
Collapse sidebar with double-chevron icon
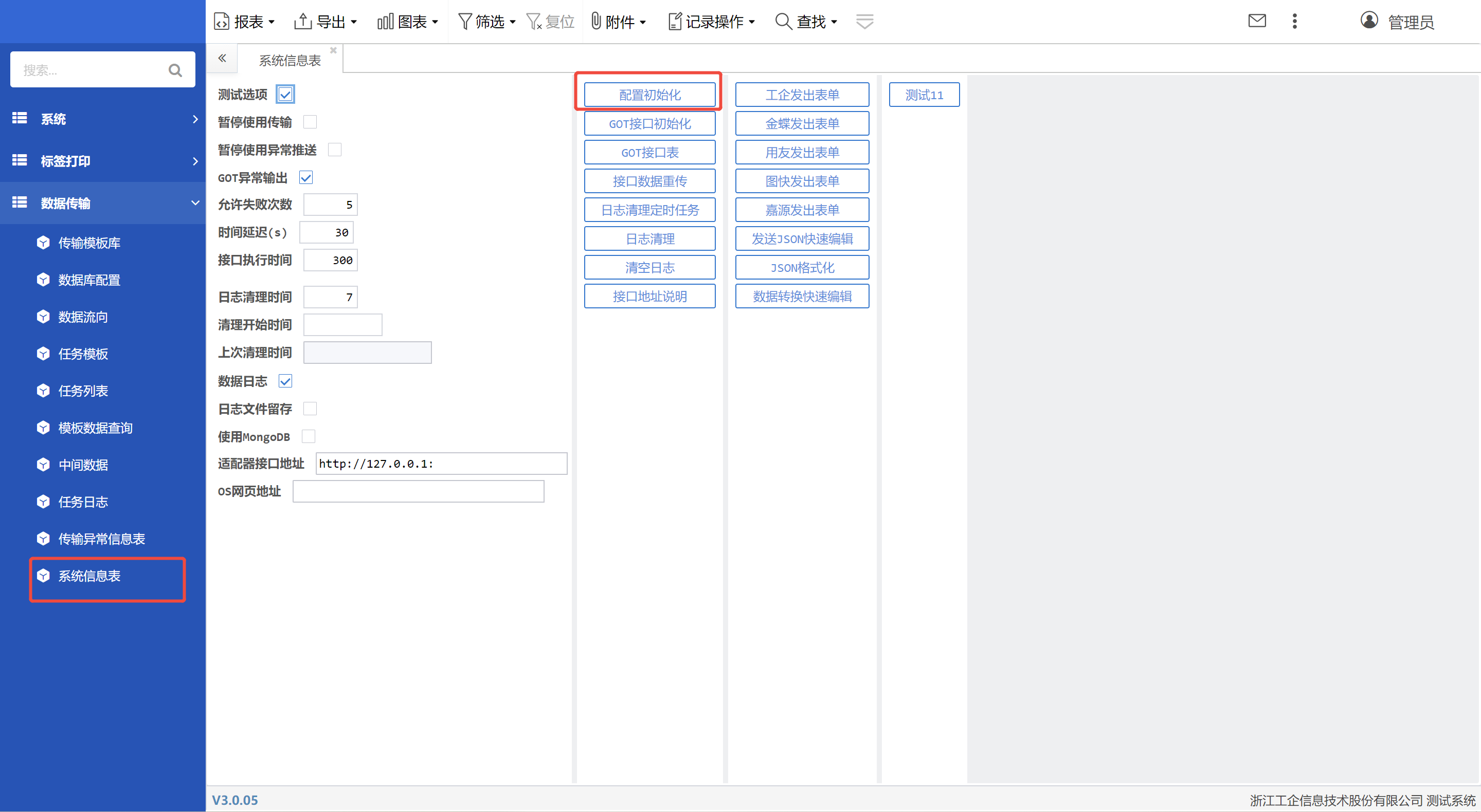click(x=222, y=58)
